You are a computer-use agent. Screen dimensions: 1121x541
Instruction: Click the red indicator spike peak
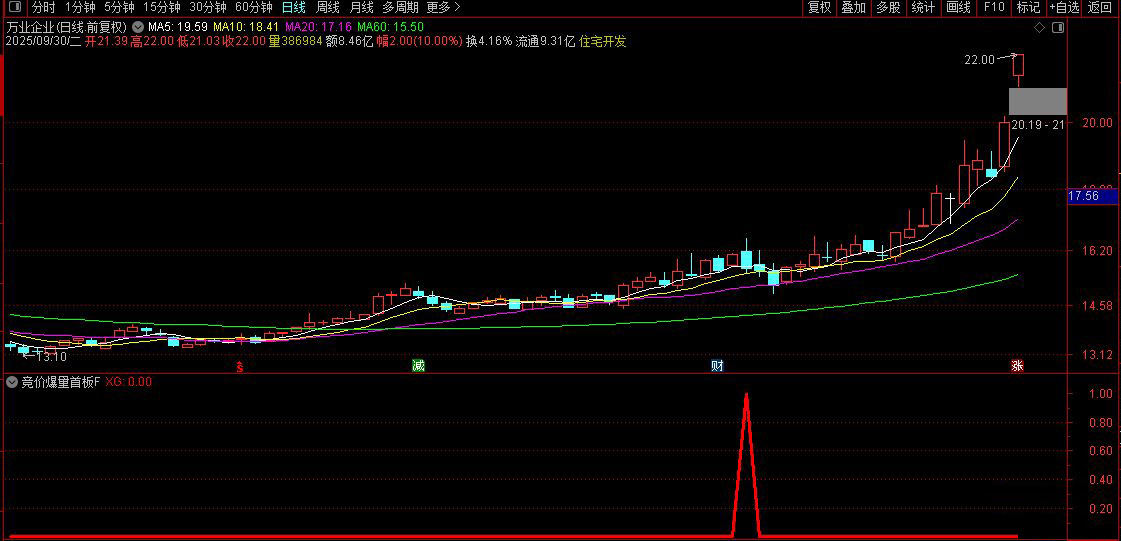pos(746,395)
